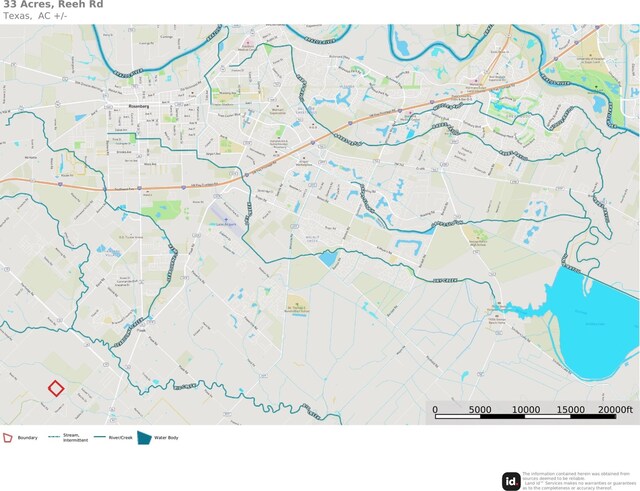The height and width of the screenshot is (491, 640).
Task: Click the "Stream, Intermittent" legend label
Action: pyautogui.click(x=75, y=438)
